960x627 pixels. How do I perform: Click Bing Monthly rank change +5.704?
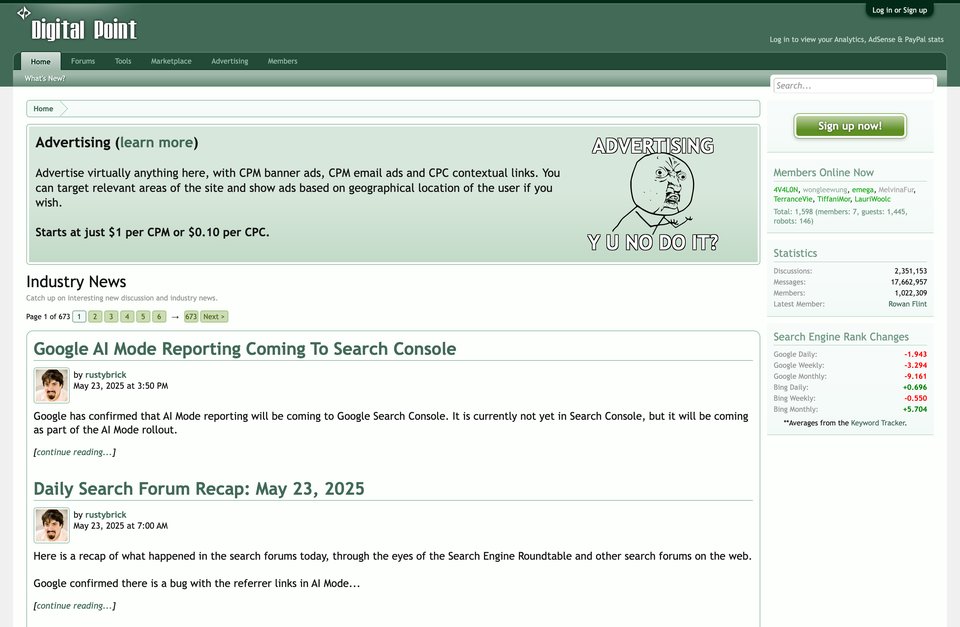pos(915,410)
